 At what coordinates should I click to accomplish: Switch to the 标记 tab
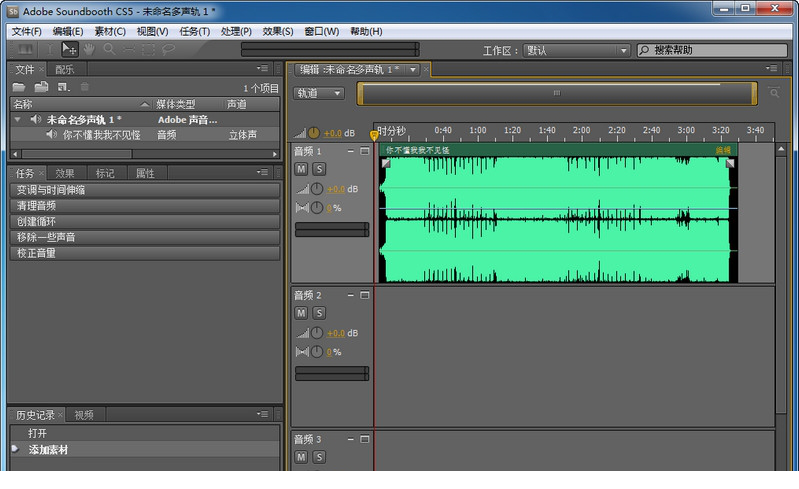point(105,173)
